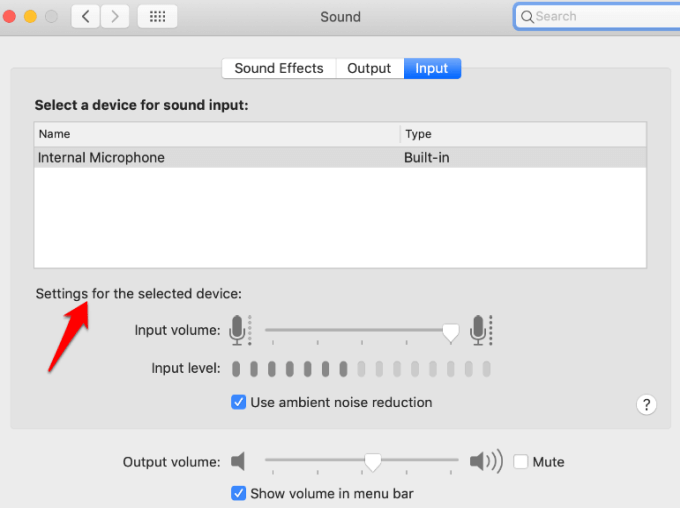Switch to the Sound Effects tab
Viewport: 680px width, 508px height.
pyautogui.click(x=278, y=68)
